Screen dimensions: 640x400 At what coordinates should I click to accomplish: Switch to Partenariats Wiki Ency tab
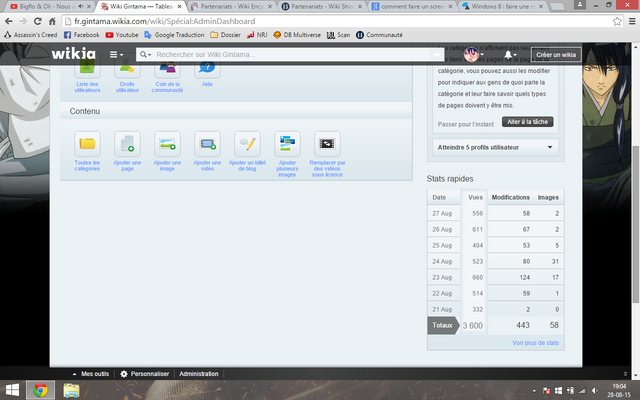(231, 7)
